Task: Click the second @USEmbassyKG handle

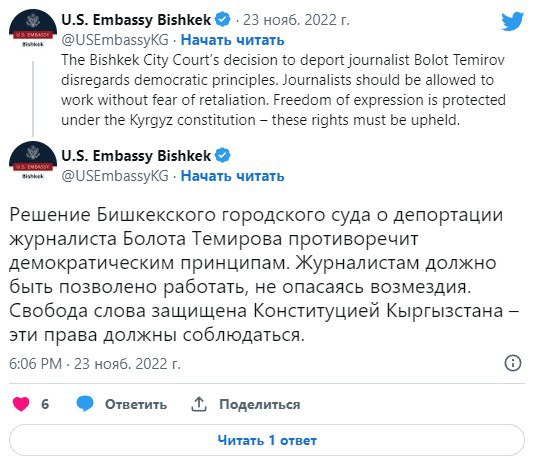Action: point(115,176)
